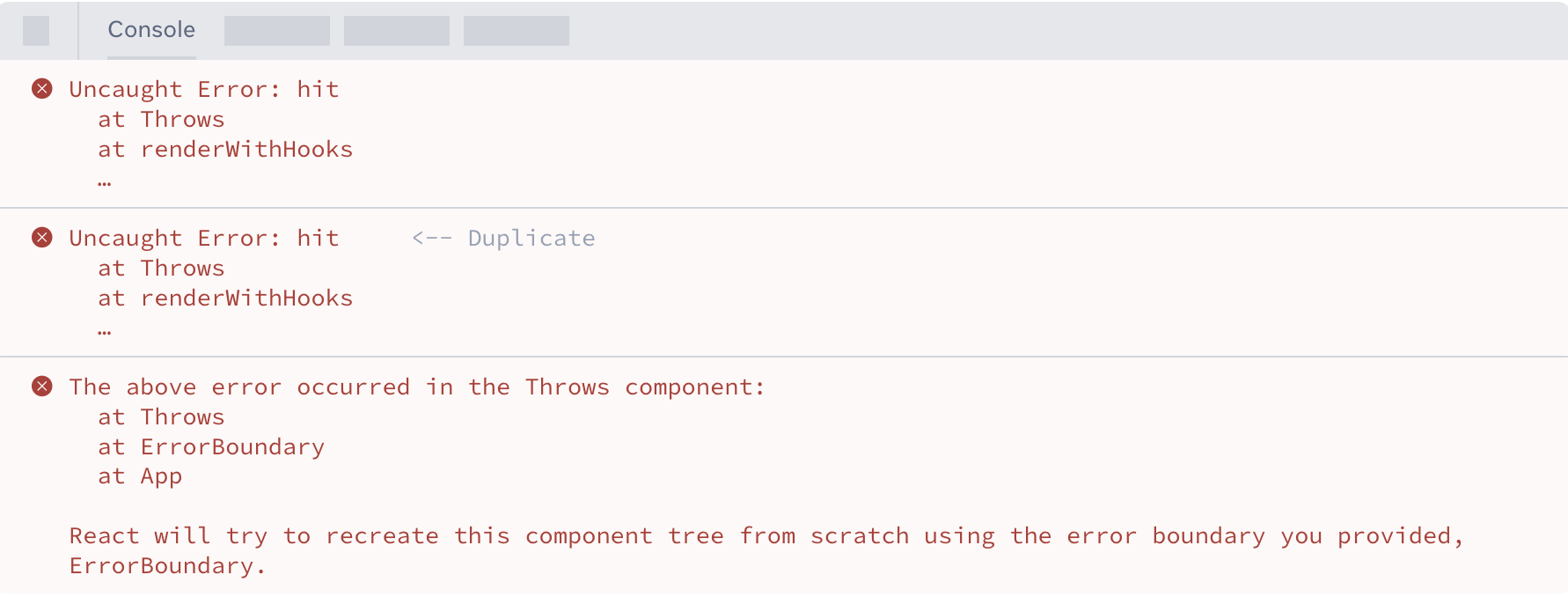Click 'at renderWithHooks' in the first error's stack
Screen dimensions: 1568x597
pyautogui.click(x=225, y=150)
